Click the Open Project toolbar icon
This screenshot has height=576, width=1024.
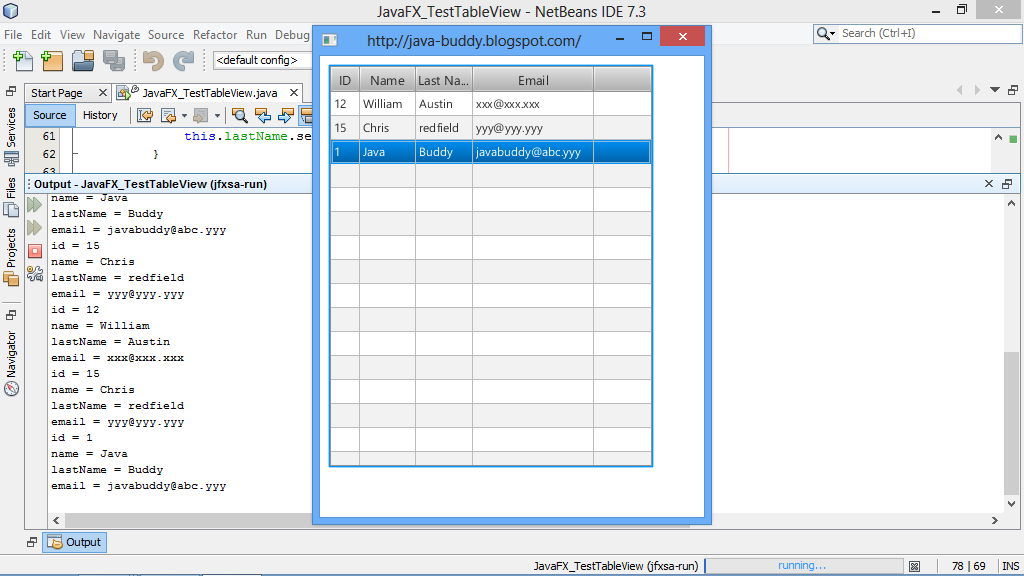pos(83,61)
